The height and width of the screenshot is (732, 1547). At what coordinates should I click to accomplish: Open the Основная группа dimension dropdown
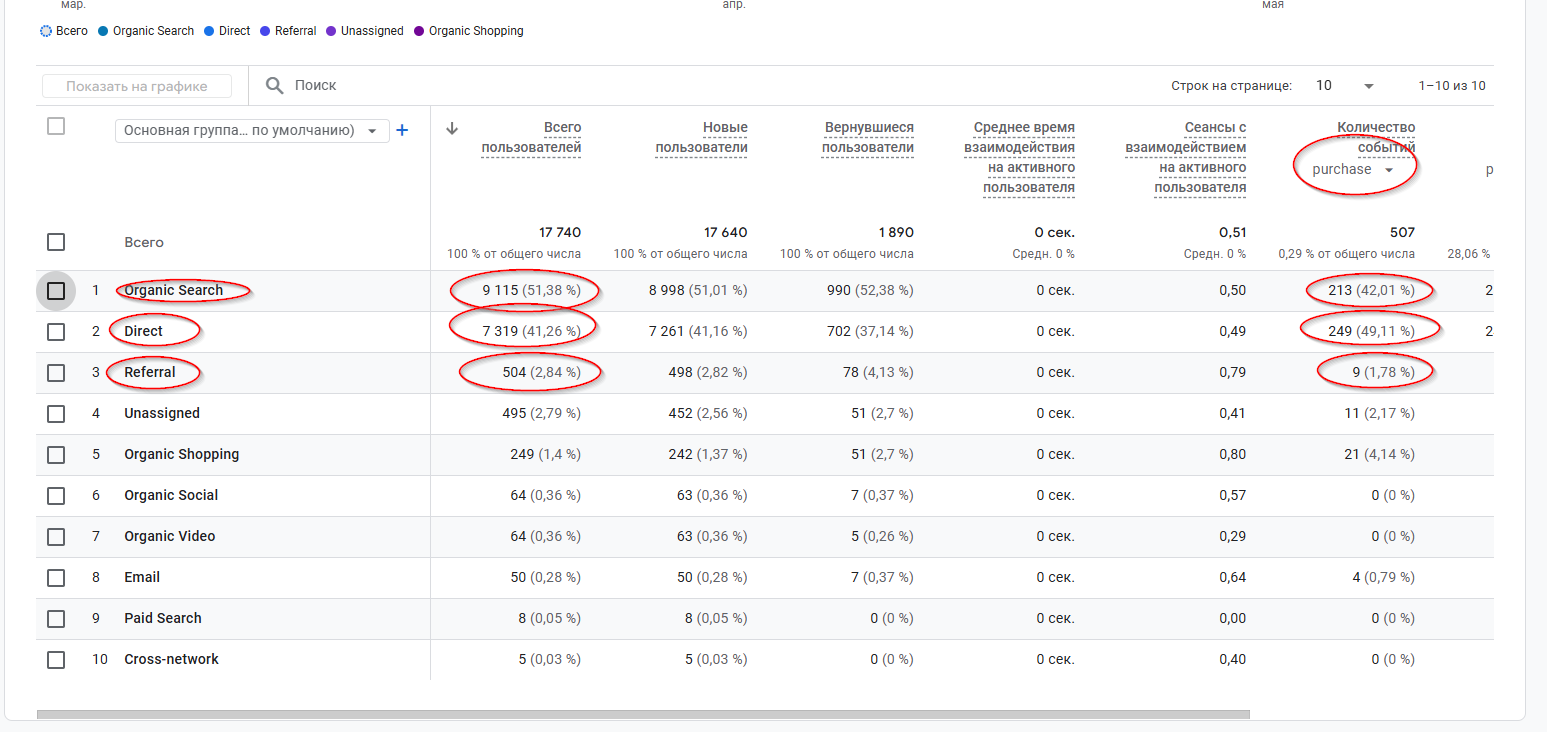click(x=252, y=131)
